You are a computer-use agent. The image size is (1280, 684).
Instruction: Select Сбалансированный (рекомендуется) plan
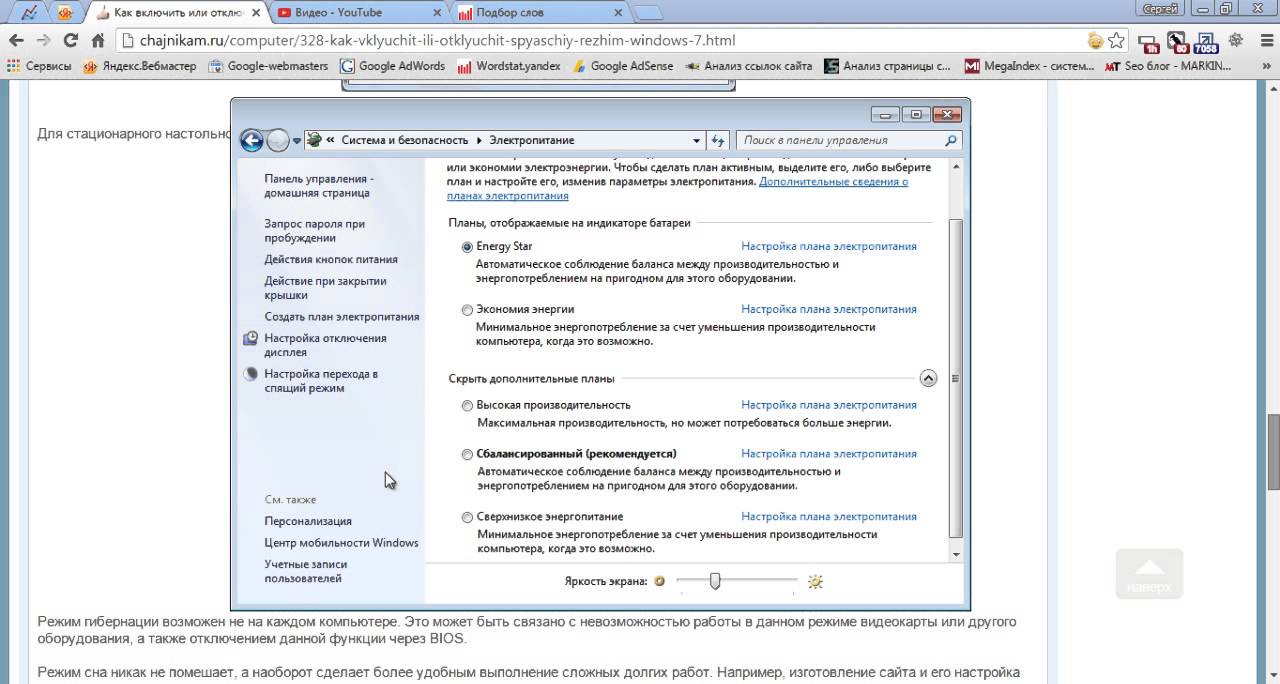(x=467, y=454)
